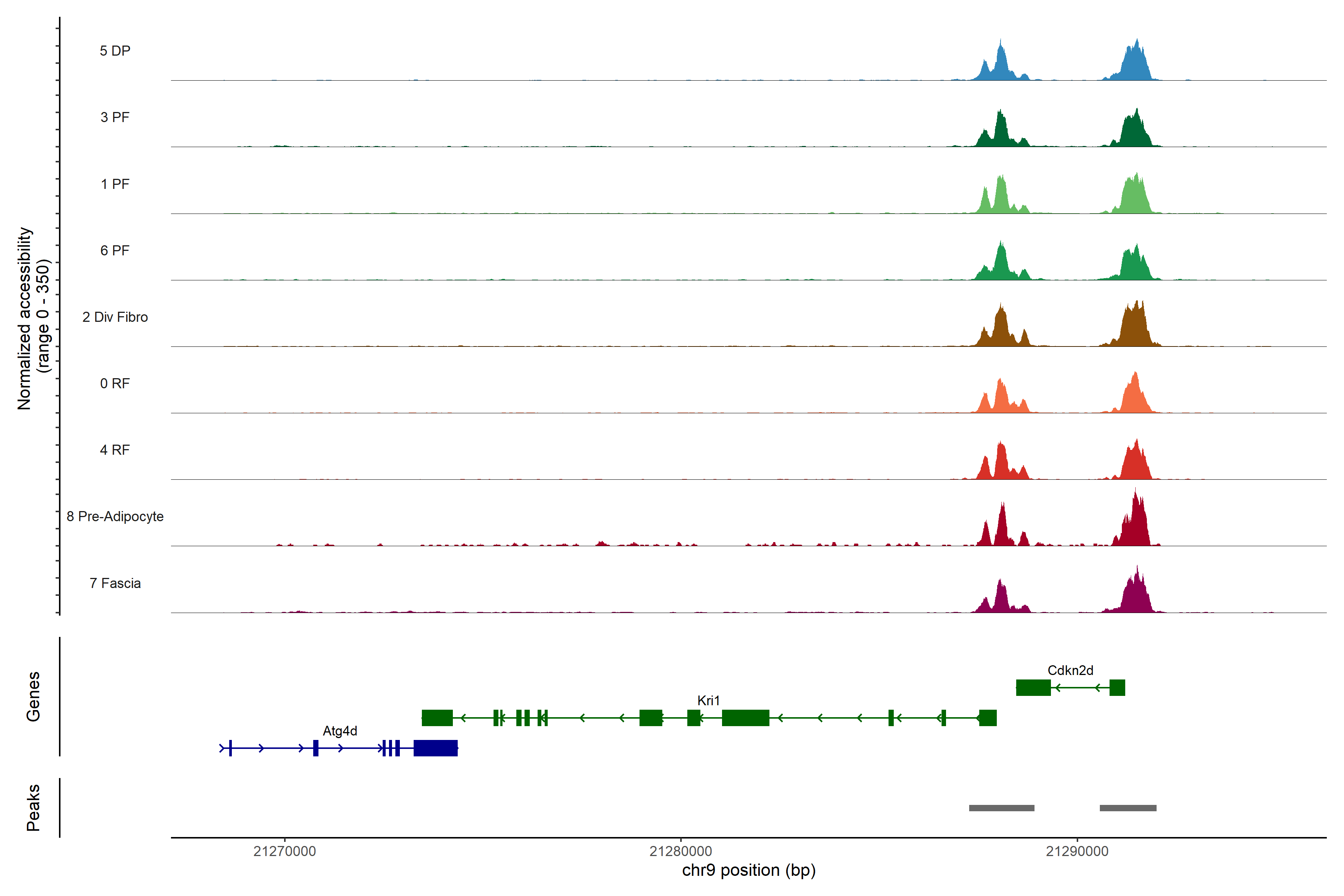
Task: Click the left gray peak bar
Action: (x=1001, y=808)
